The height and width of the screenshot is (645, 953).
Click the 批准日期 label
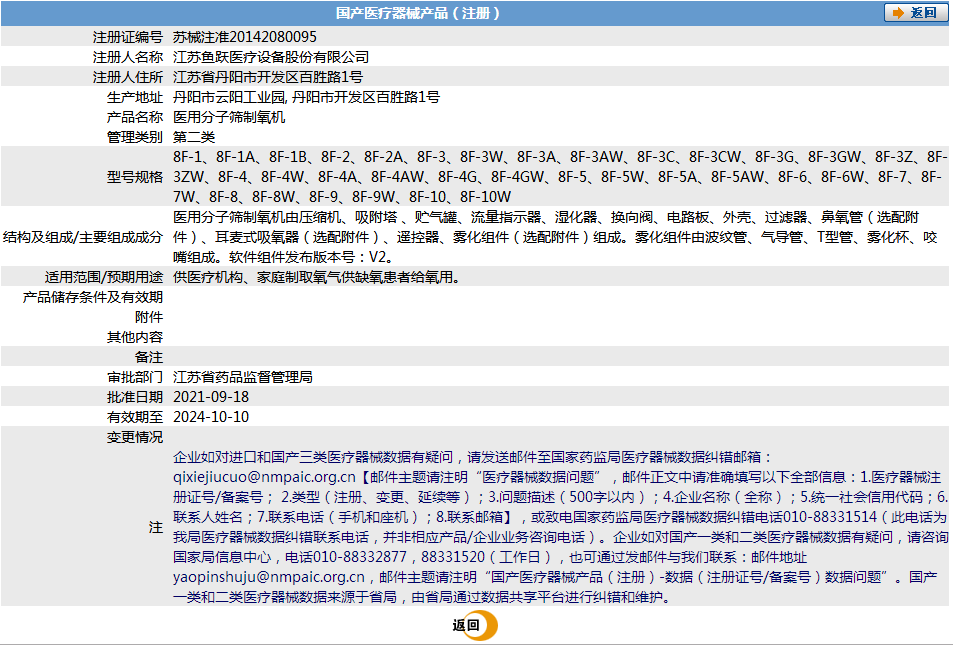tap(135, 397)
